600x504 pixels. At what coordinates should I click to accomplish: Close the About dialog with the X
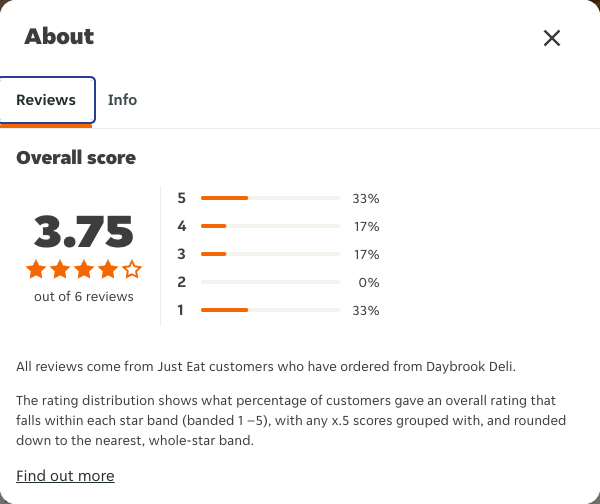tap(552, 38)
